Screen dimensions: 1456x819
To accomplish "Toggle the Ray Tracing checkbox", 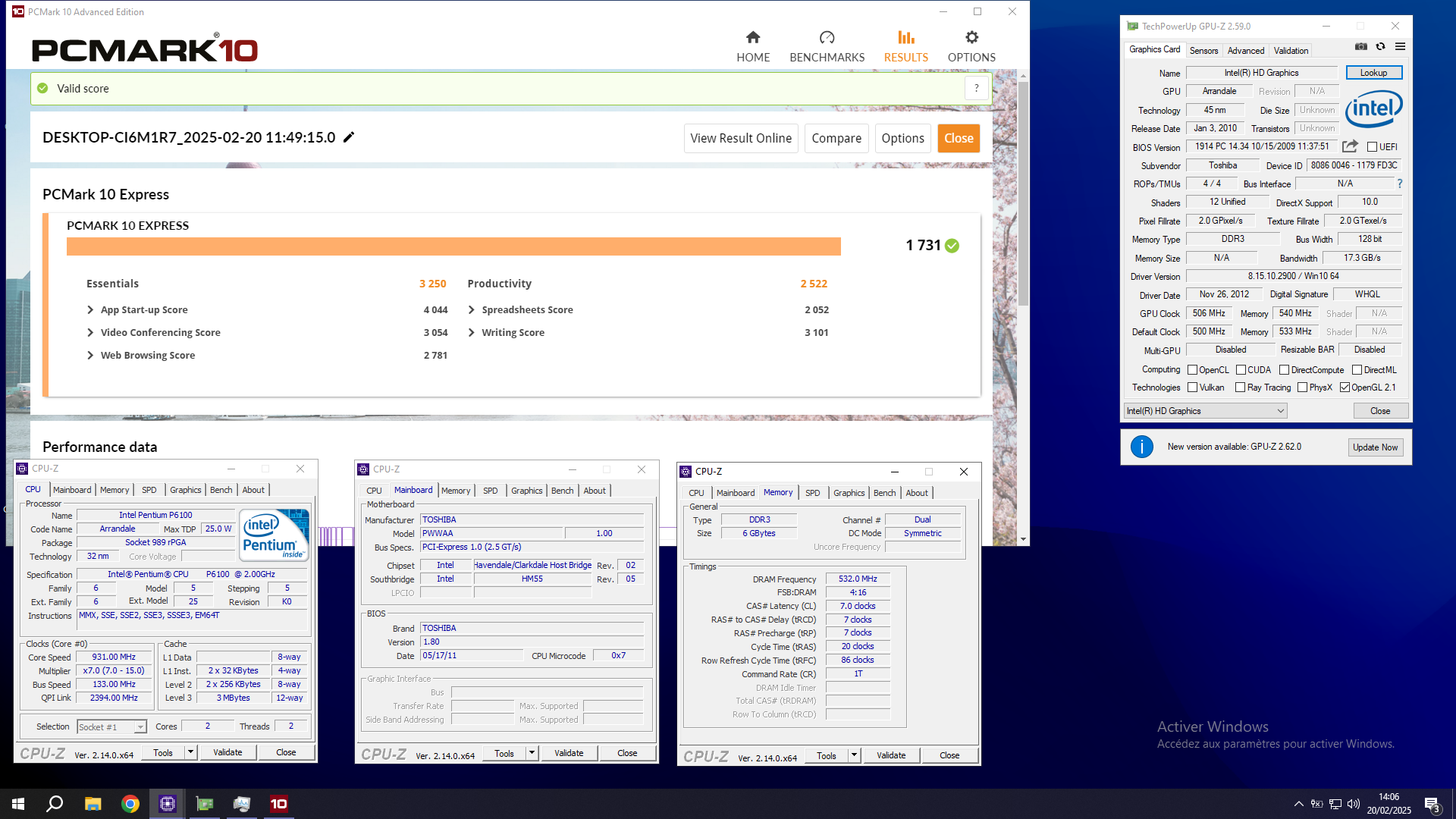I will pos(1240,388).
